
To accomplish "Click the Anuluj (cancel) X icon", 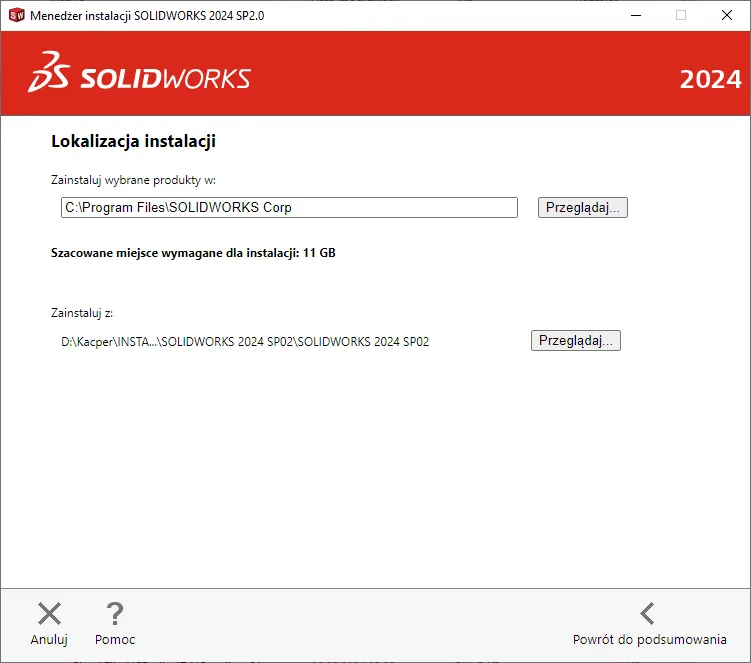I will (49, 614).
